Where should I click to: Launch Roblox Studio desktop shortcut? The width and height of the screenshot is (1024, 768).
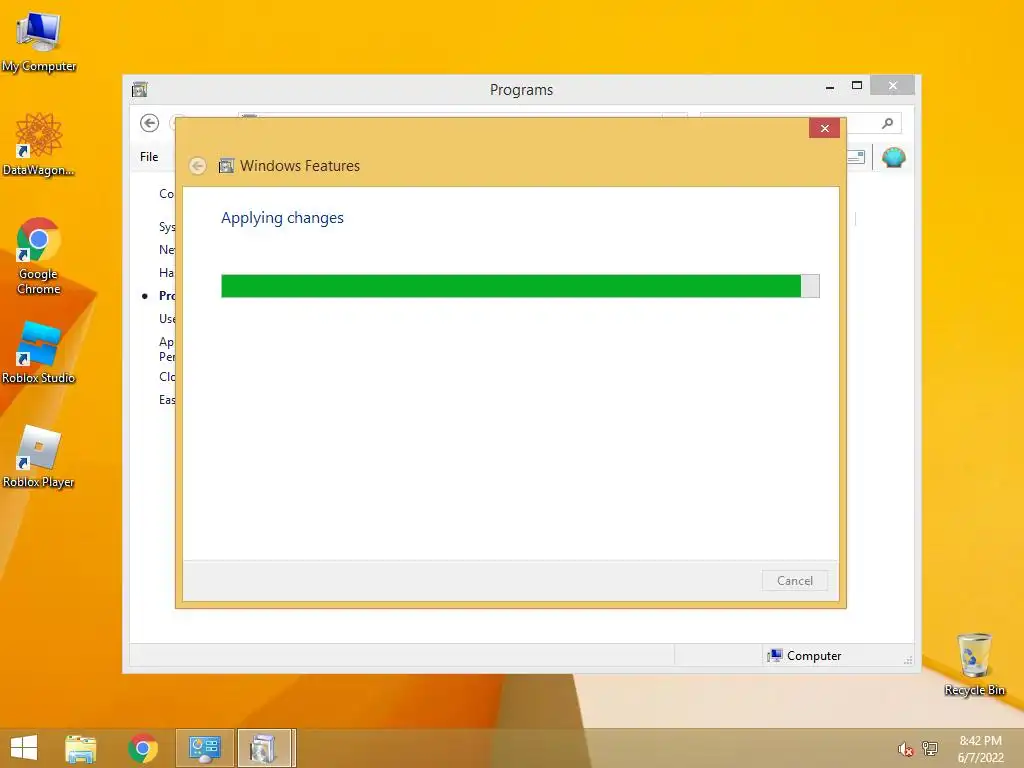pos(39,353)
